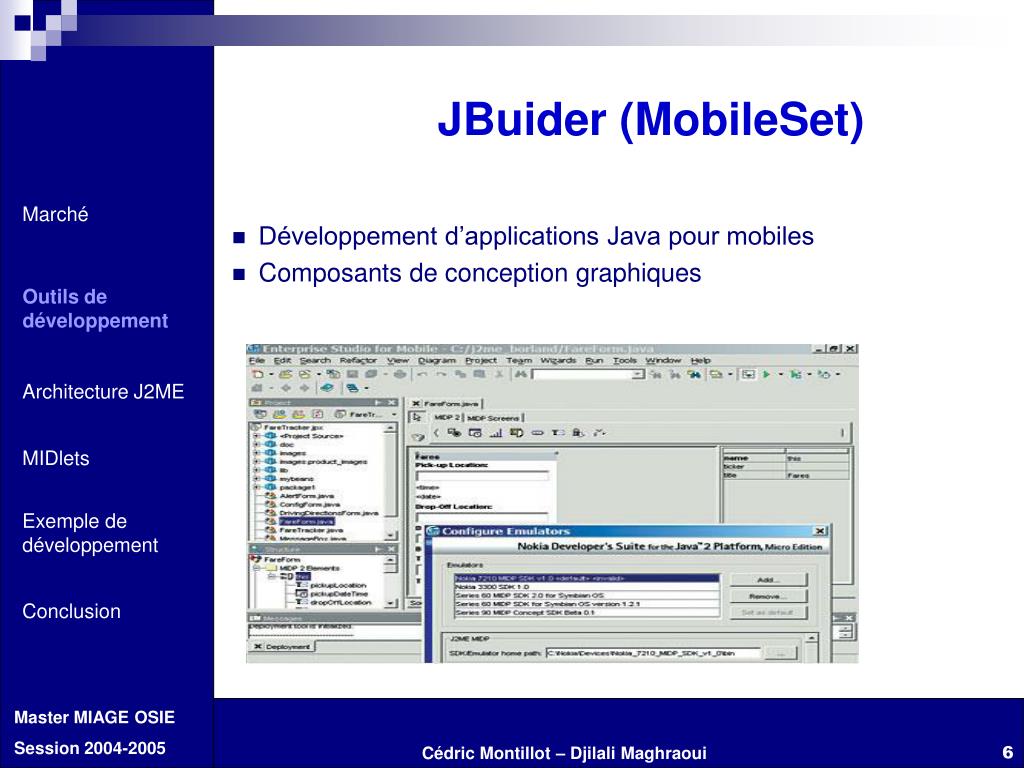Open DrivingDirectionsForm.java in project tree
1024x768 pixels.
[x=328, y=513]
